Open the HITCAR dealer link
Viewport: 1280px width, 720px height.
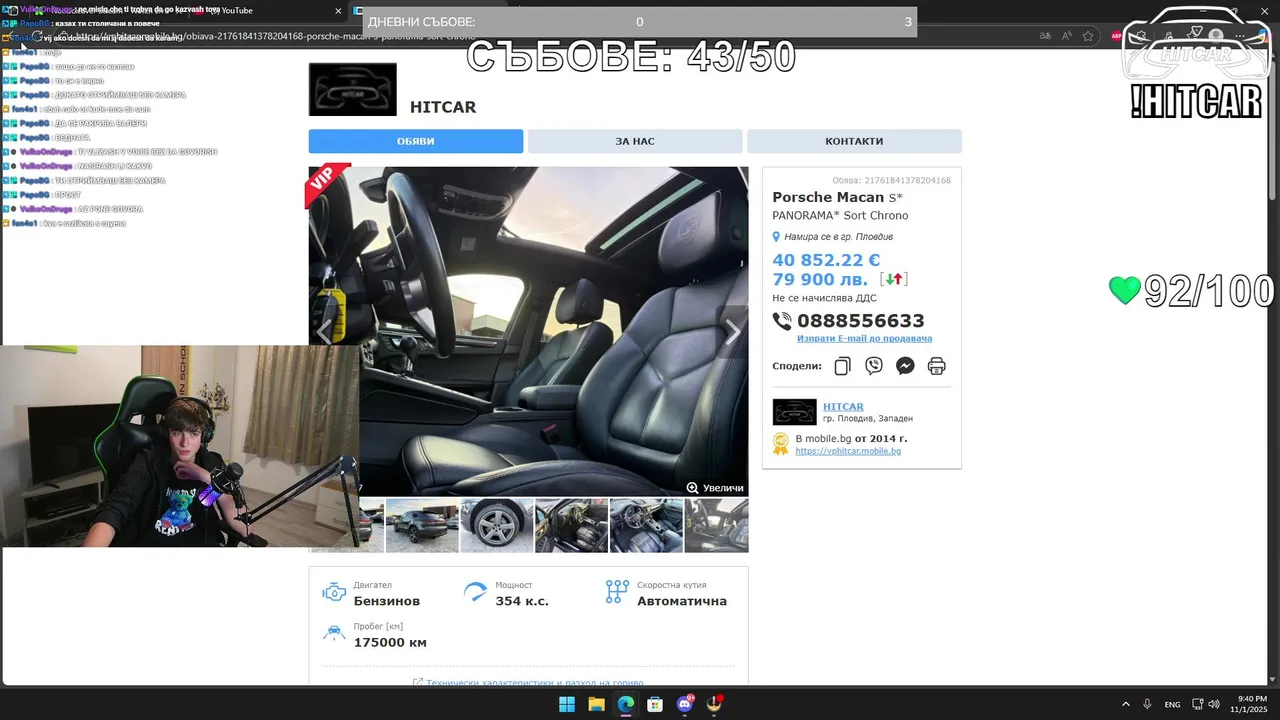(x=843, y=407)
